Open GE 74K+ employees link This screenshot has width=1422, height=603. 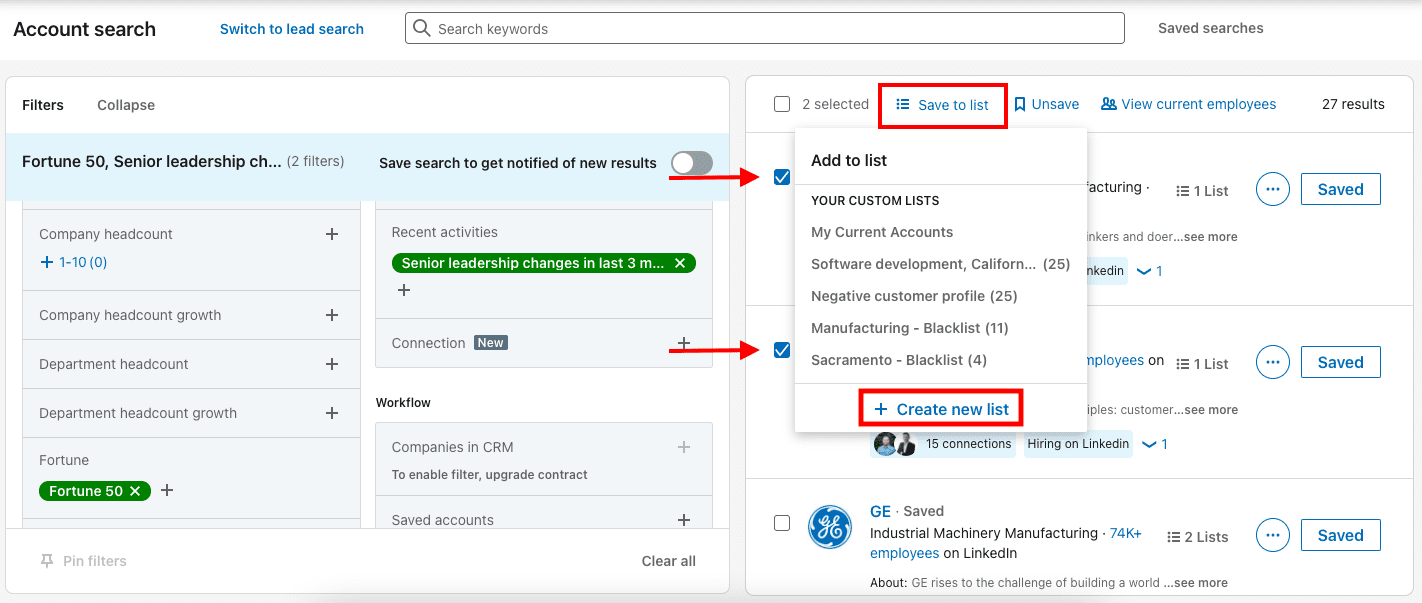[x=1006, y=543]
